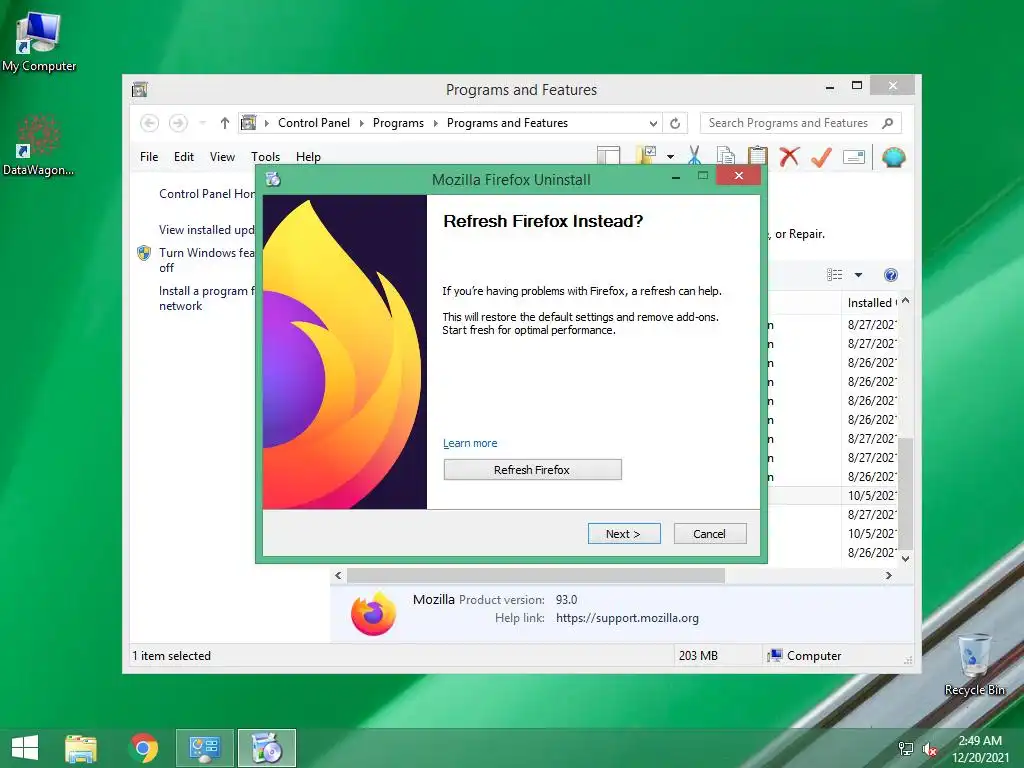Click the Programs breadcrumb
This screenshot has height=768, width=1024.
click(x=398, y=123)
